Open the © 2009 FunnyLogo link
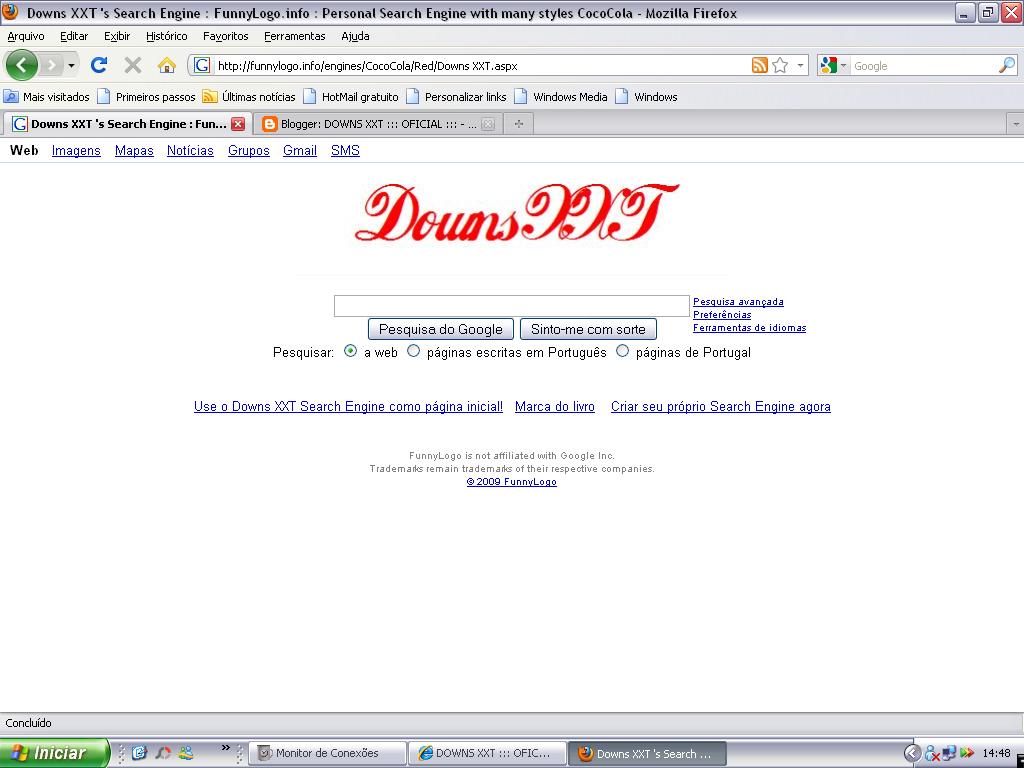 (511, 482)
